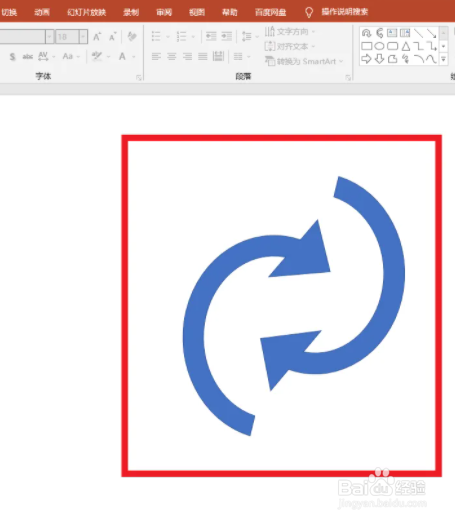Click the lightbulb Tell Me icon

click(x=309, y=12)
